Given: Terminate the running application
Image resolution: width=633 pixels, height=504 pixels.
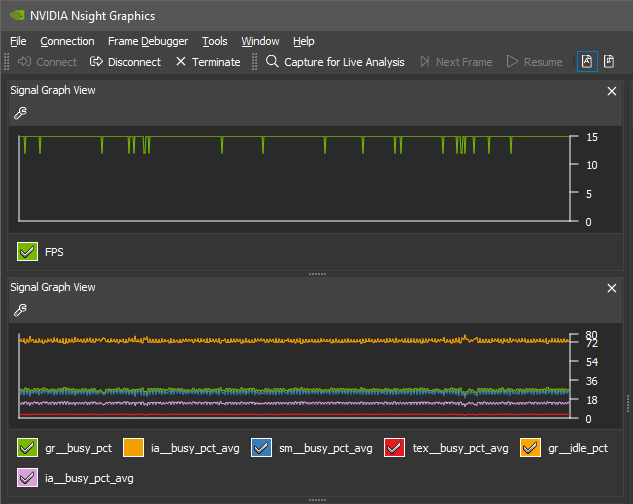Looking at the screenshot, I should 208,62.
